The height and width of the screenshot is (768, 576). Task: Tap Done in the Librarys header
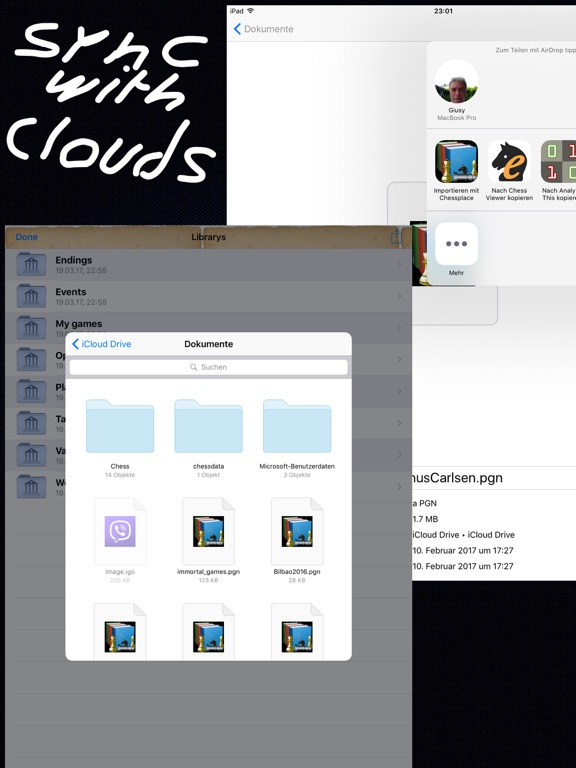[x=26, y=237]
